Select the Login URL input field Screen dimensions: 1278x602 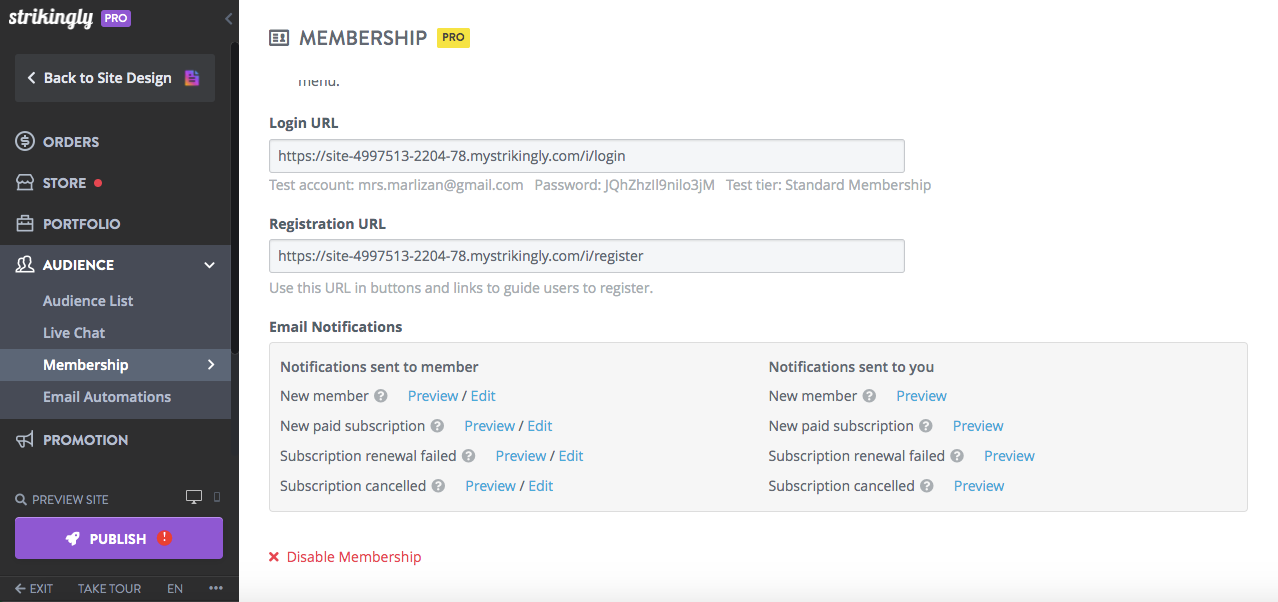pos(585,155)
